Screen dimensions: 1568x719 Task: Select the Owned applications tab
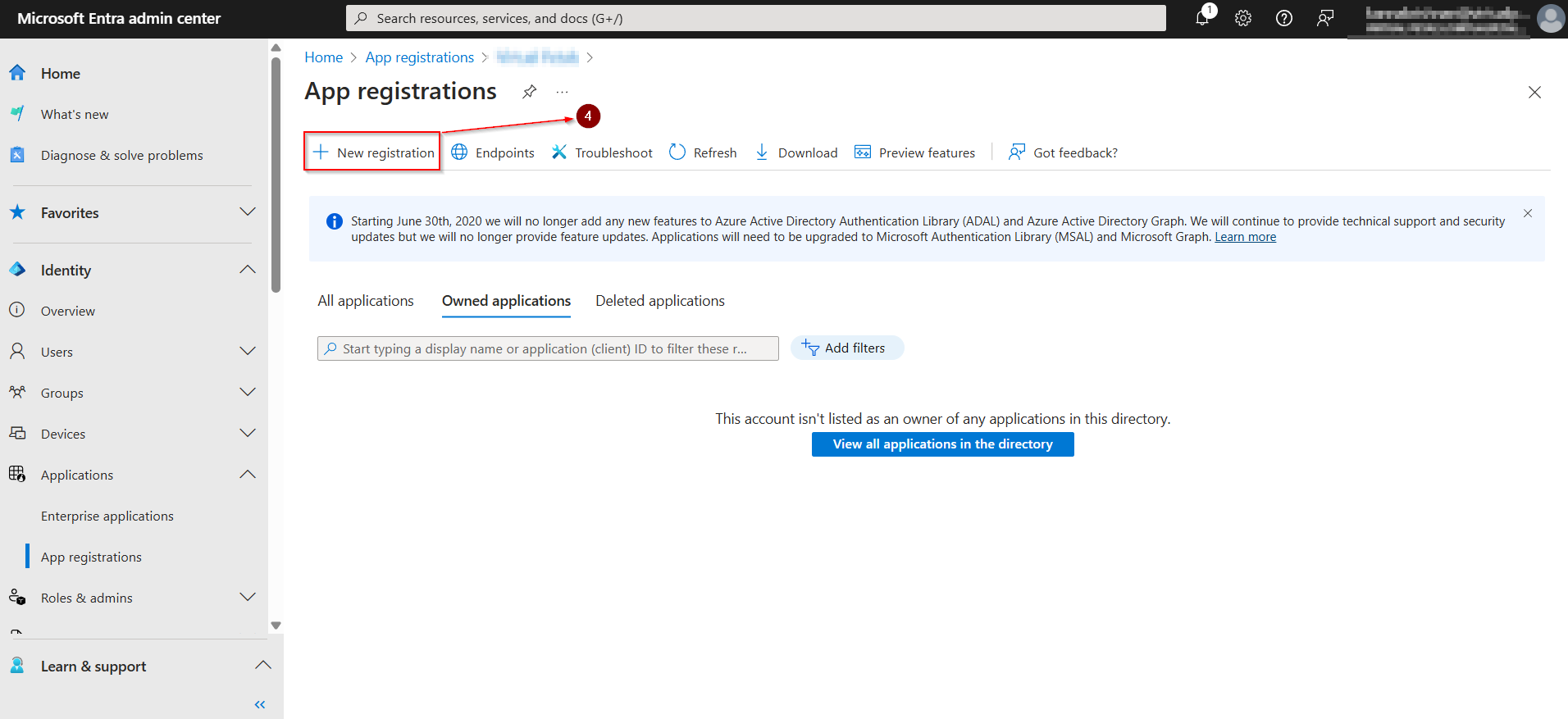click(x=506, y=301)
